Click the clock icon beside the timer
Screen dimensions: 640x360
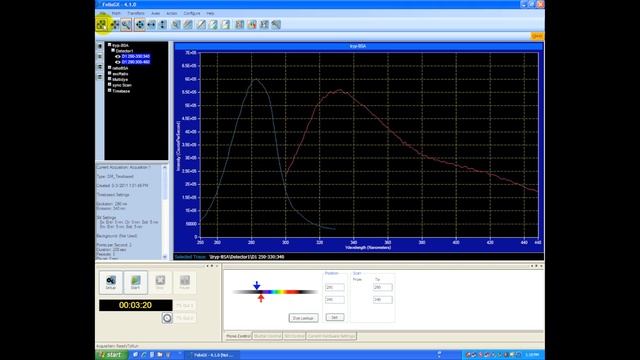click(x=167, y=318)
